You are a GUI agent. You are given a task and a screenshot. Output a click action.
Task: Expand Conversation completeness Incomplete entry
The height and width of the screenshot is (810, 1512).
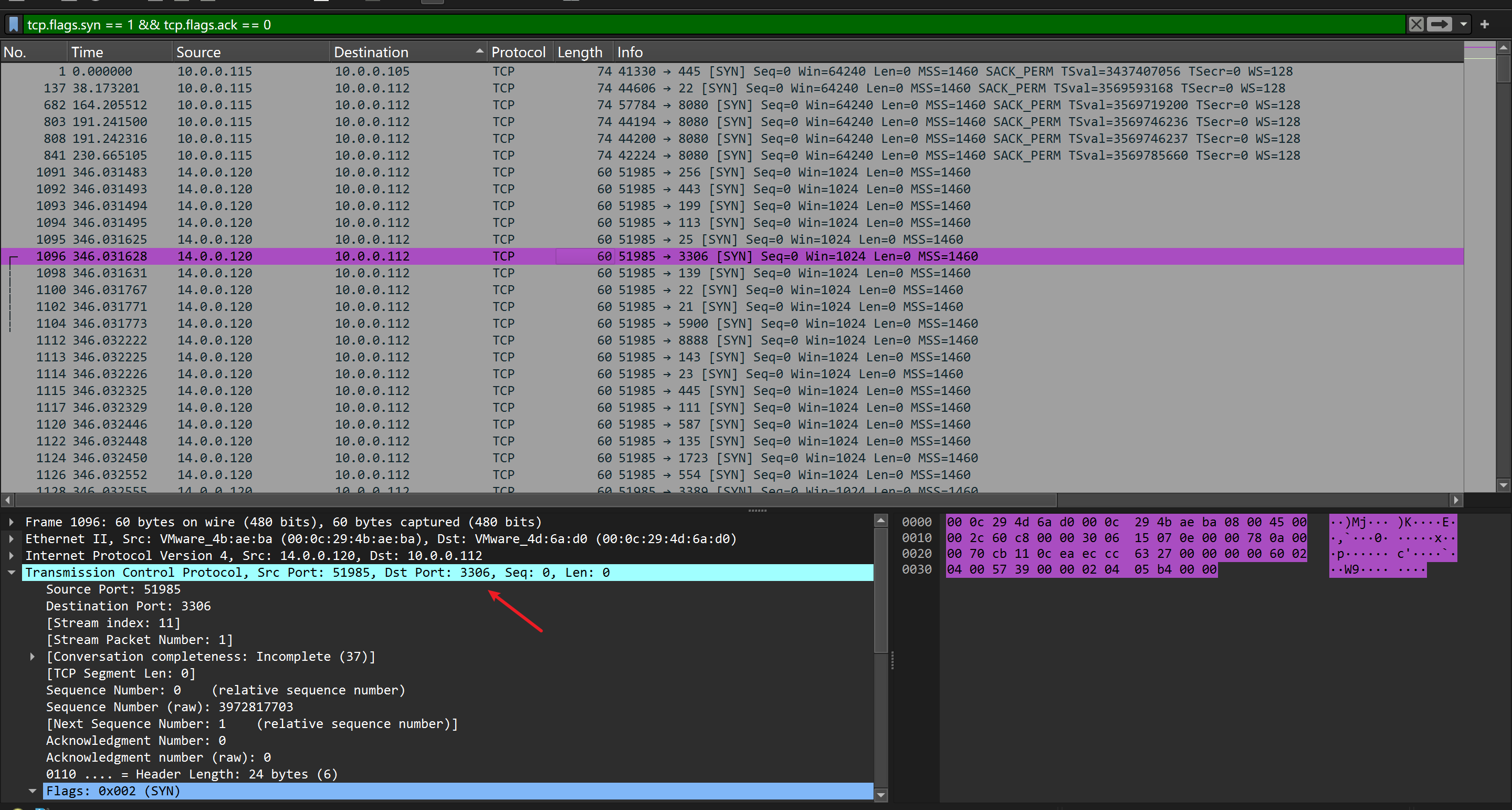[x=32, y=657]
